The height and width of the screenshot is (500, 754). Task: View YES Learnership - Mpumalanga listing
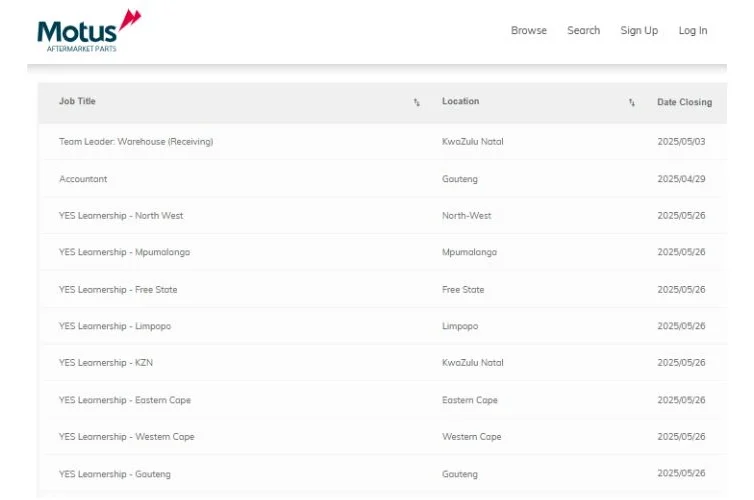point(124,253)
